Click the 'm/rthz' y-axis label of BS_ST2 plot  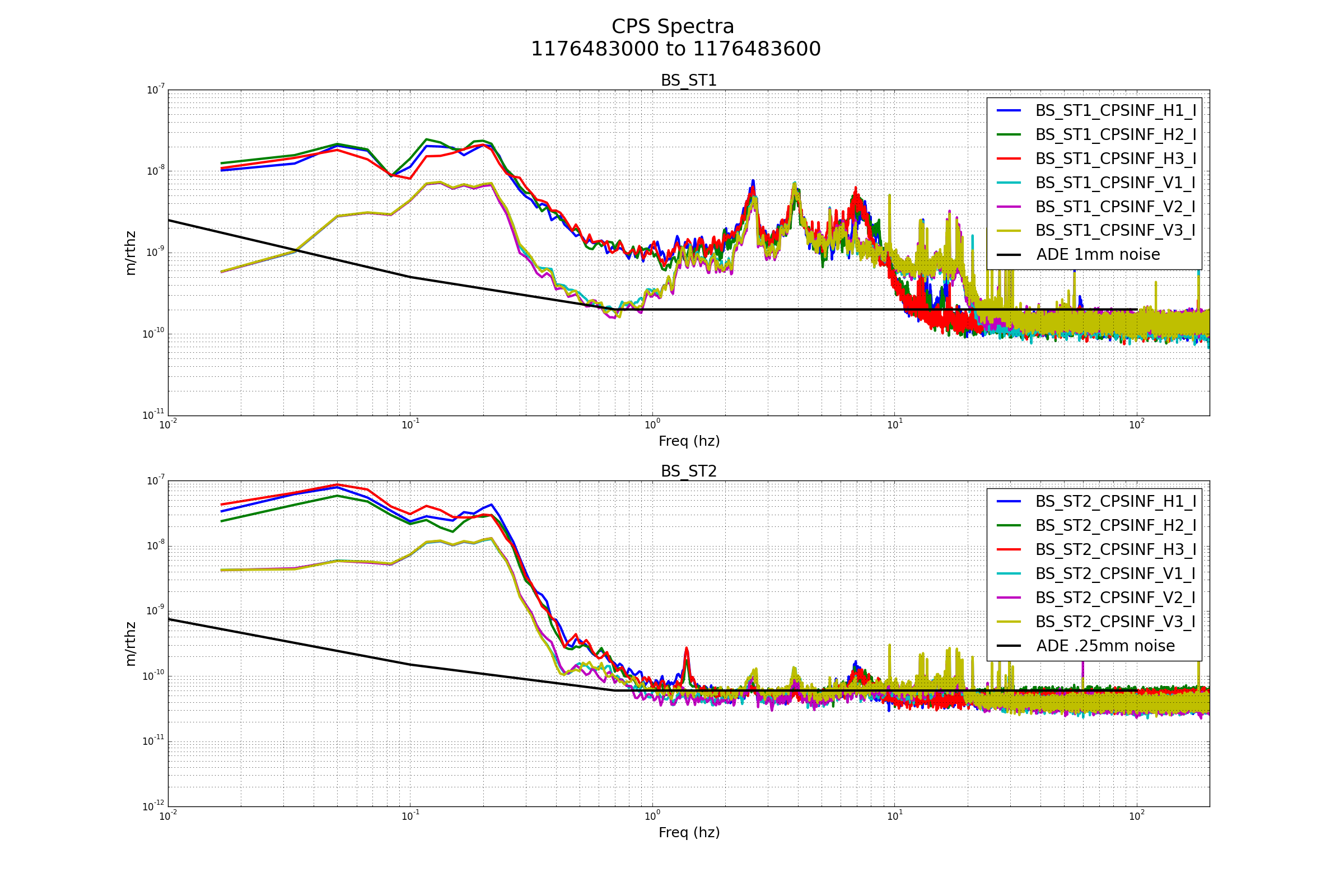click(x=131, y=644)
